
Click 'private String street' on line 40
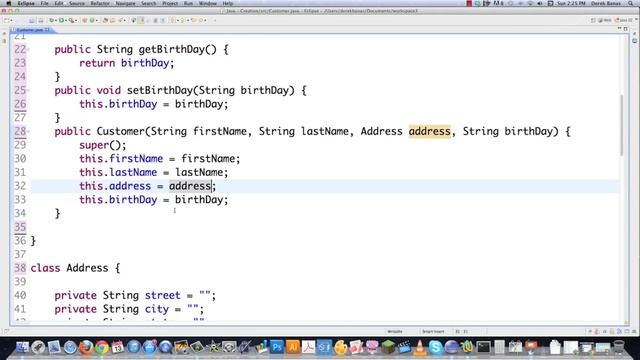[118, 296]
